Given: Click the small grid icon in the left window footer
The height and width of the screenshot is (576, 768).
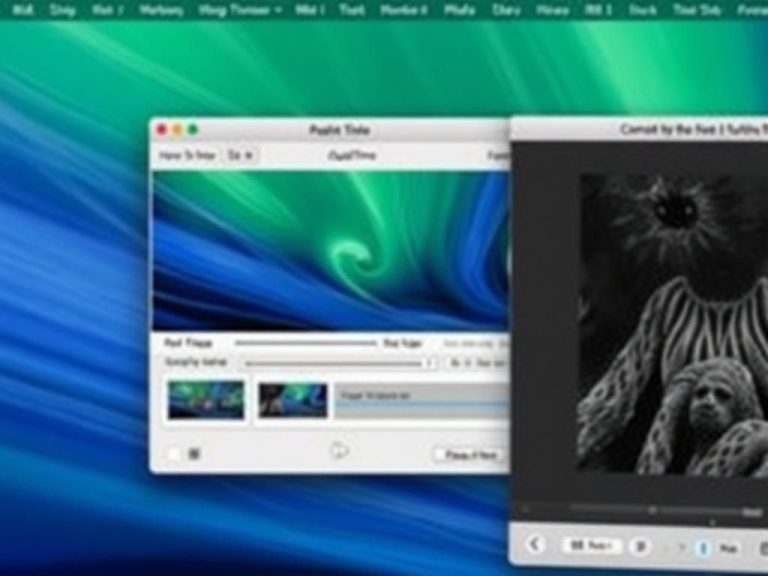Looking at the screenshot, I should pyautogui.click(x=194, y=454).
